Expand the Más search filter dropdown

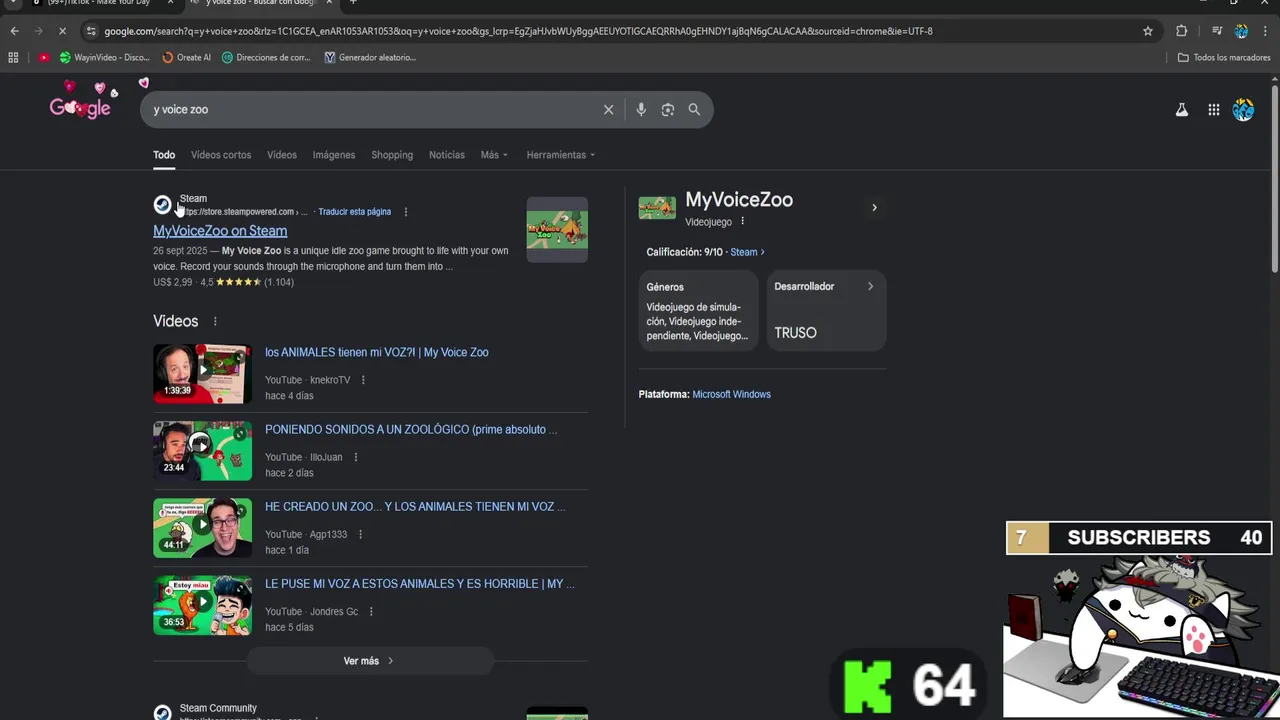click(494, 155)
